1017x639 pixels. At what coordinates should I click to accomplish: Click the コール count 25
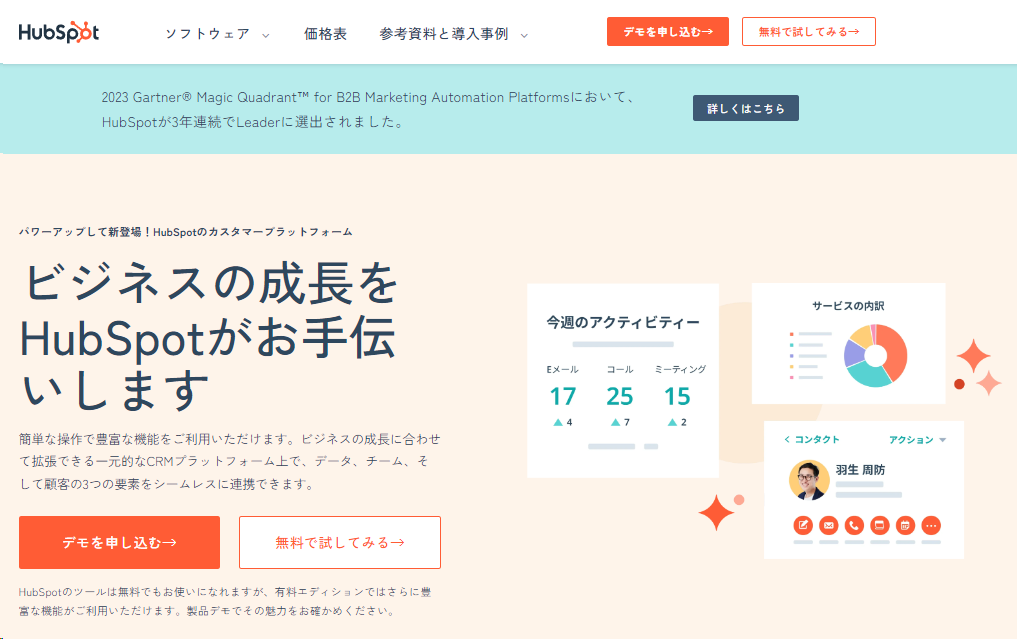(x=619, y=396)
